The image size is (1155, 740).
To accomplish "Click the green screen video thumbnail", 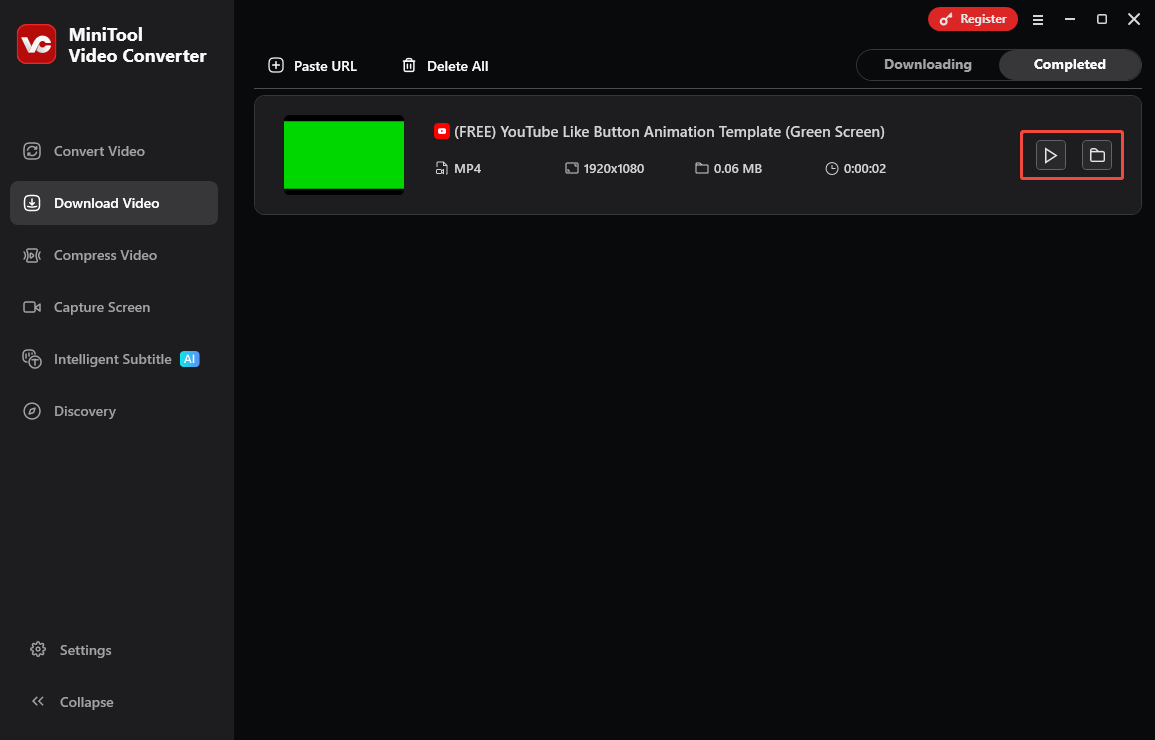I will click(343, 155).
